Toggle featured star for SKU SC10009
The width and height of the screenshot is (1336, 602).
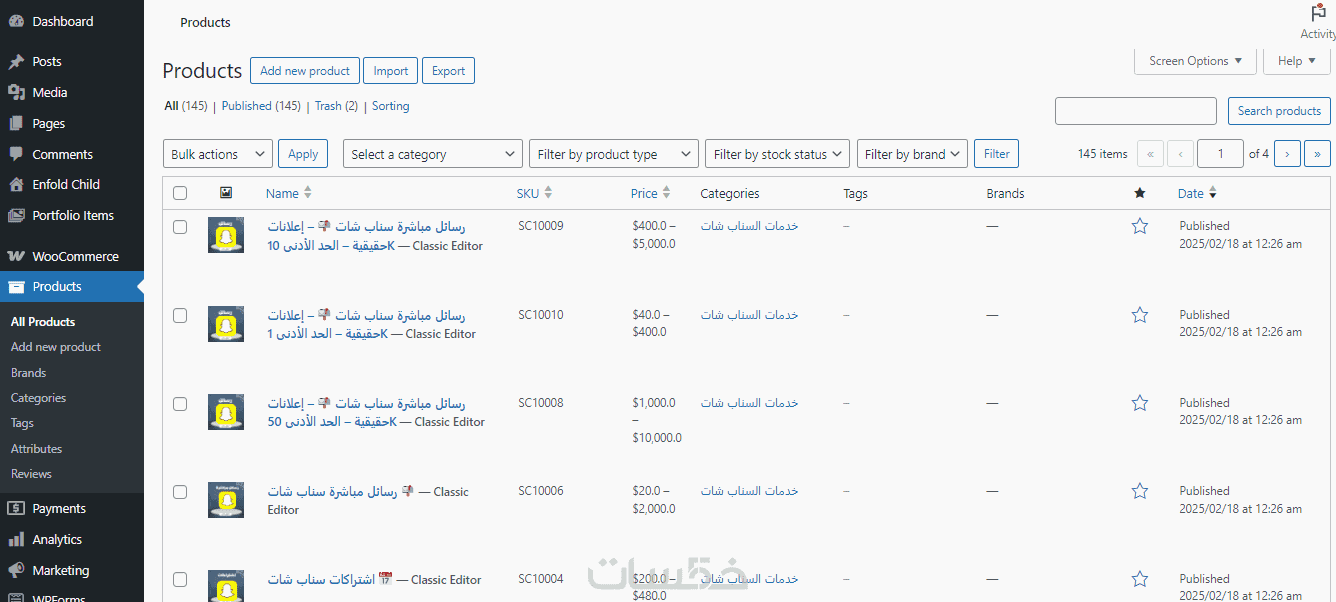click(1139, 227)
